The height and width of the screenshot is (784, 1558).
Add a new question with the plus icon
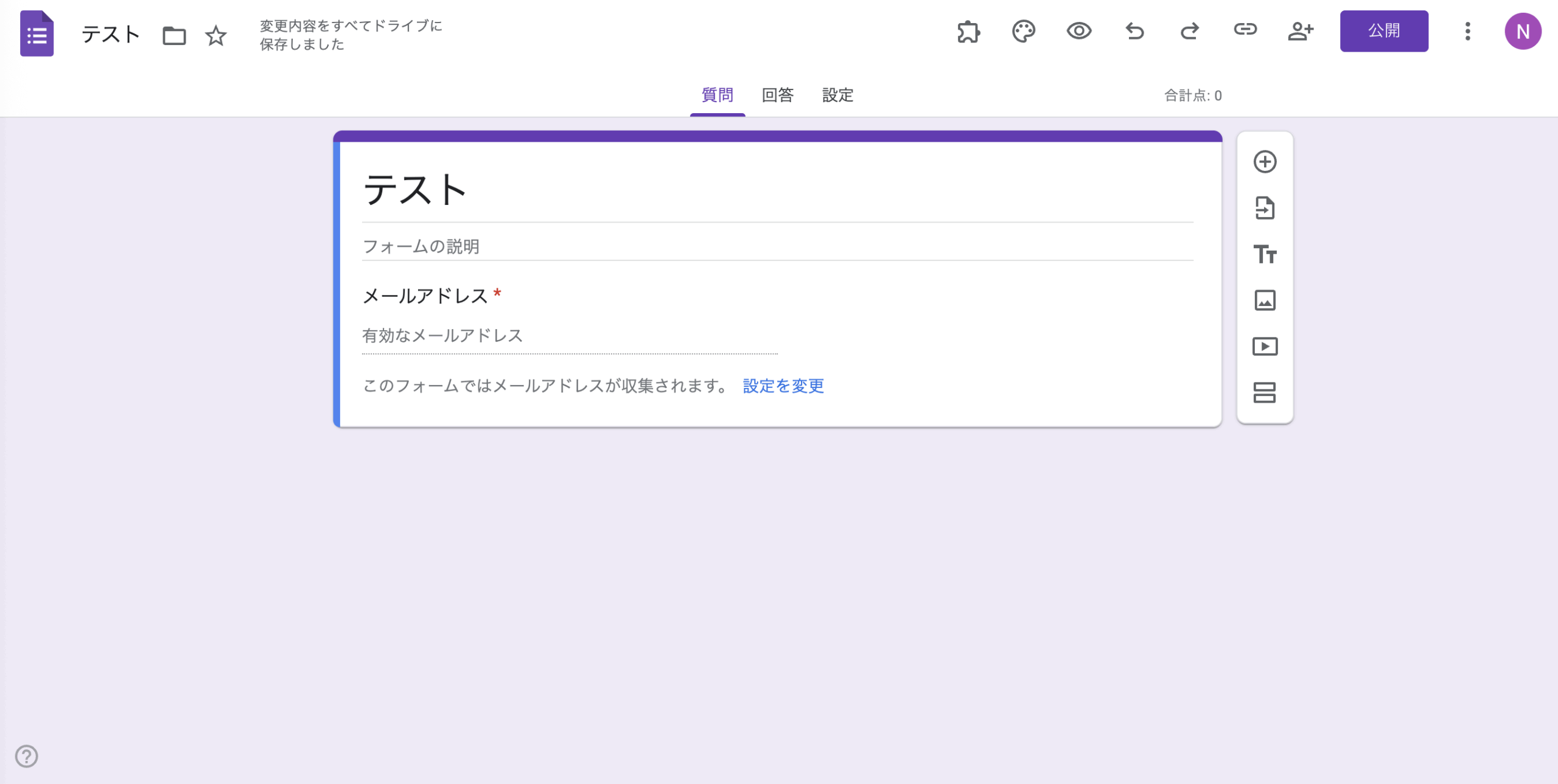click(x=1266, y=161)
